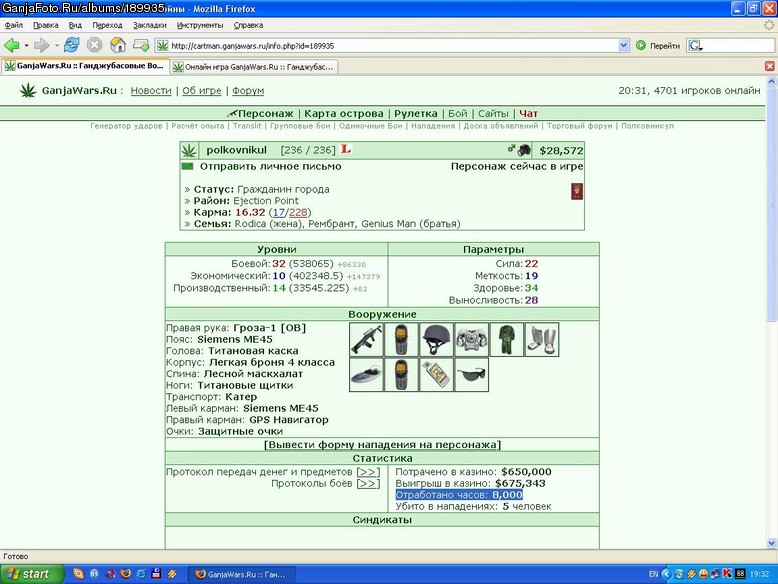778x584 pixels.
Task: Click the toolbar icon beside the Home button
Action: 141,46
